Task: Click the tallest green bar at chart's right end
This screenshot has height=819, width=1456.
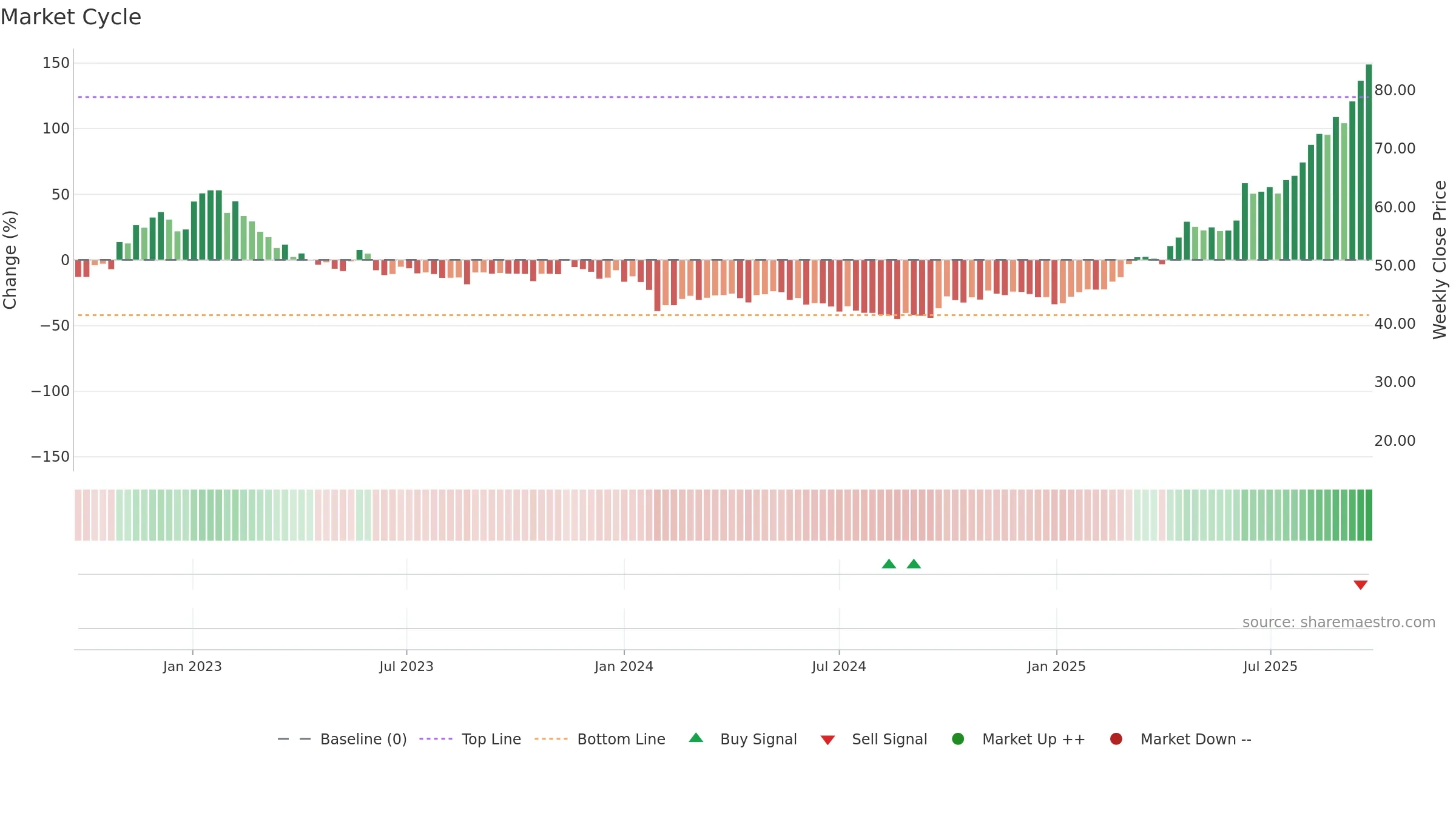Action: point(1369,162)
